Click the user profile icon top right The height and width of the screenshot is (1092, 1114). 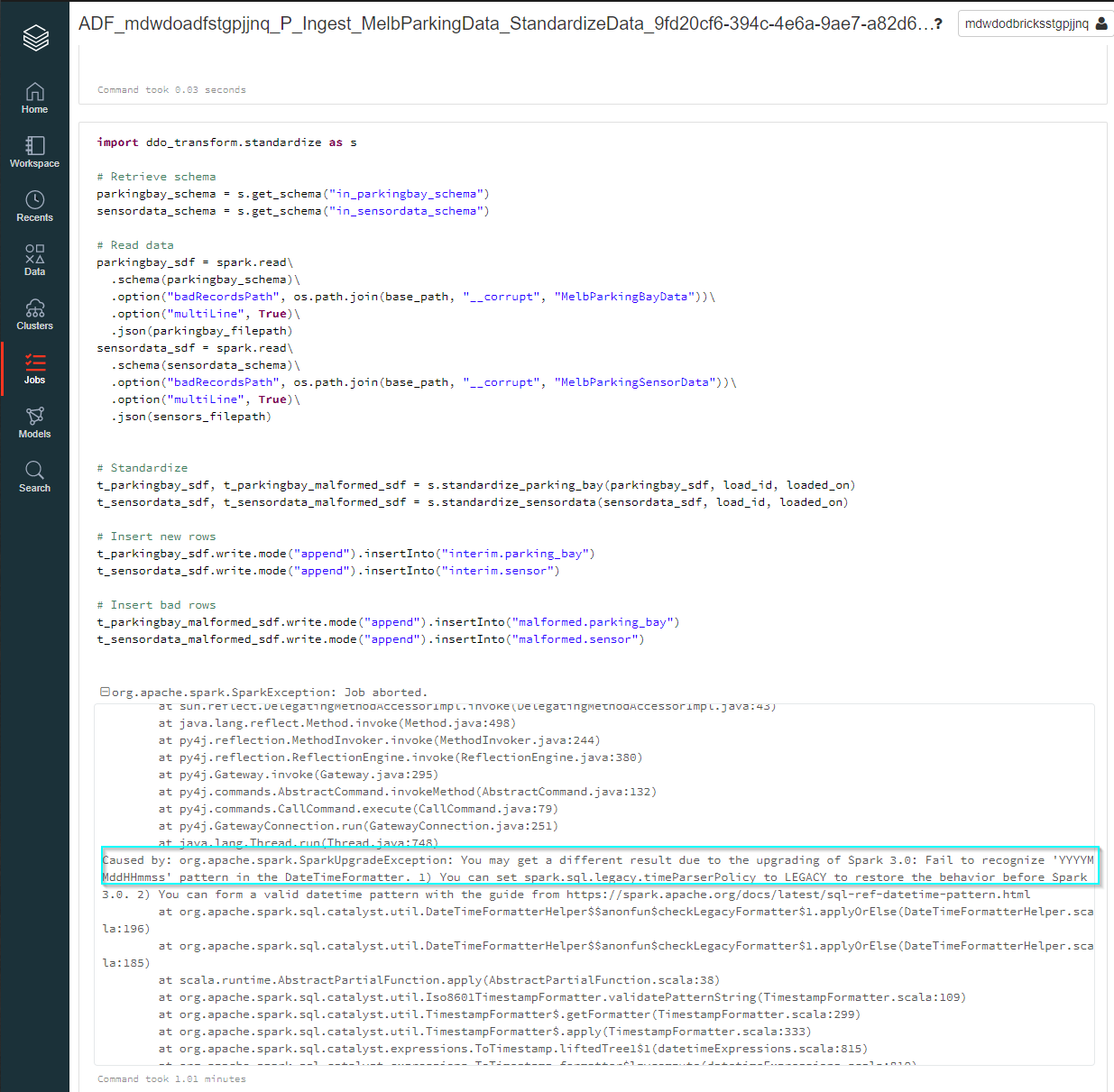(x=1102, y=23)
